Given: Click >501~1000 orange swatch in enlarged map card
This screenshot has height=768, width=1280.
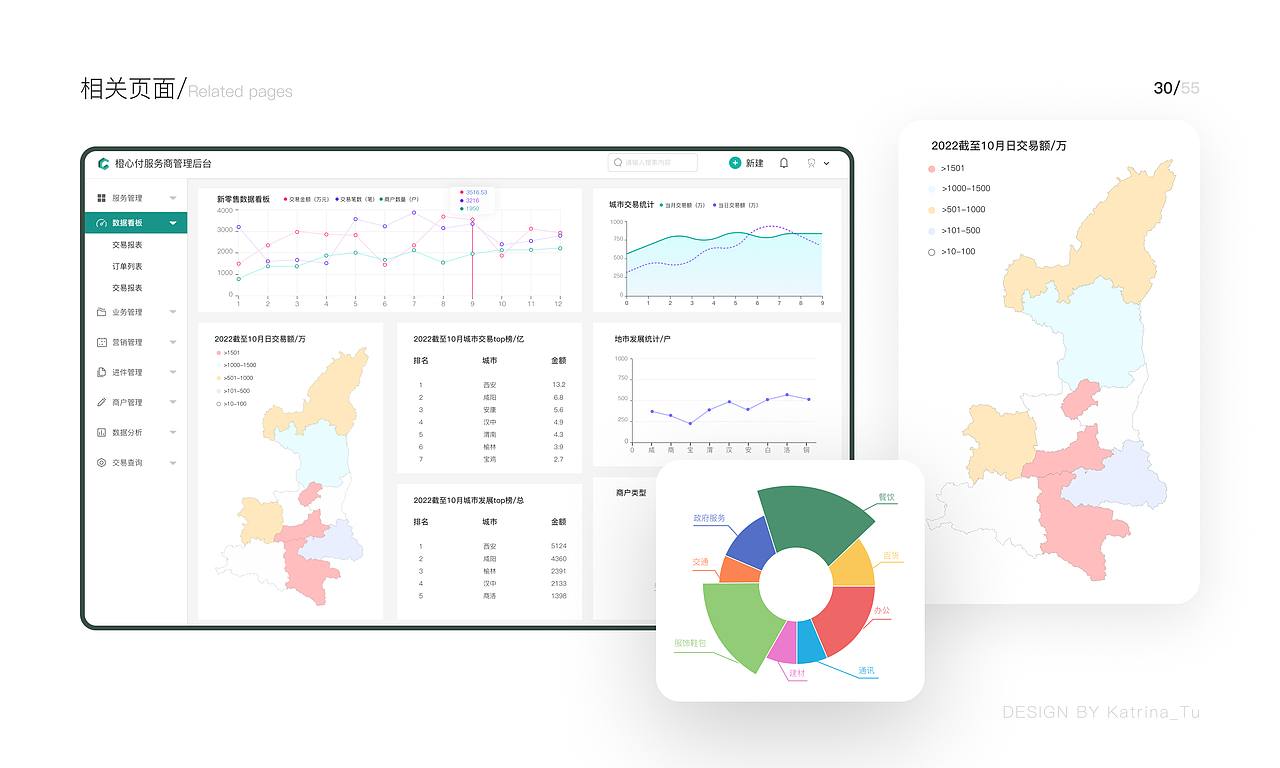Looking at the screenshot, I should pos(932,210).
